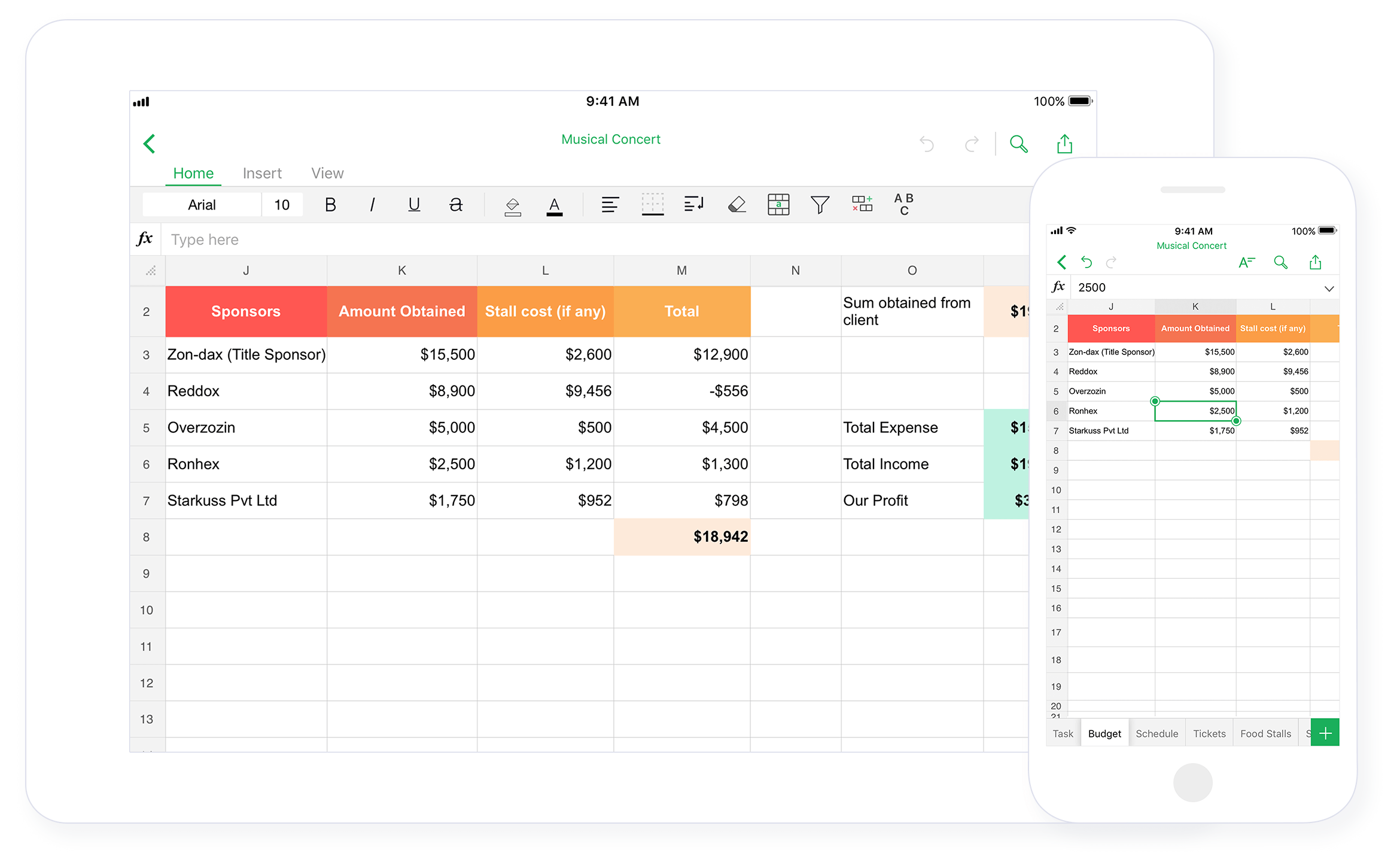This screenshot has width=1400, height=862.
Task: Expand the phone formula bar chevron
Action: pos(1329,289)
